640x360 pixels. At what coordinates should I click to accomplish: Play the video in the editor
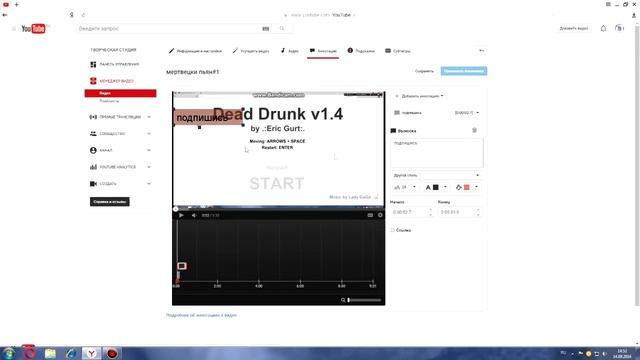click(181, 215)
